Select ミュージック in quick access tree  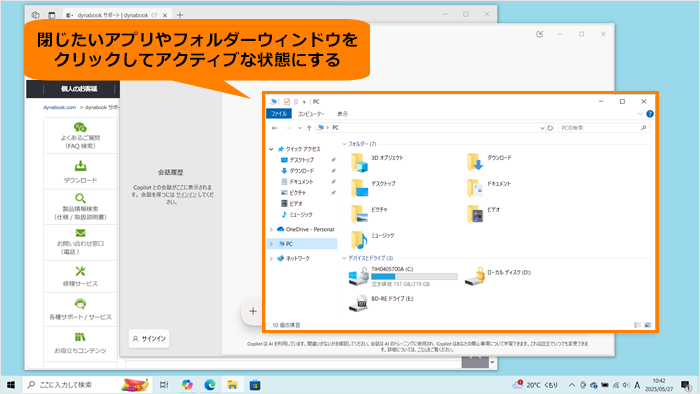point(296,215)
